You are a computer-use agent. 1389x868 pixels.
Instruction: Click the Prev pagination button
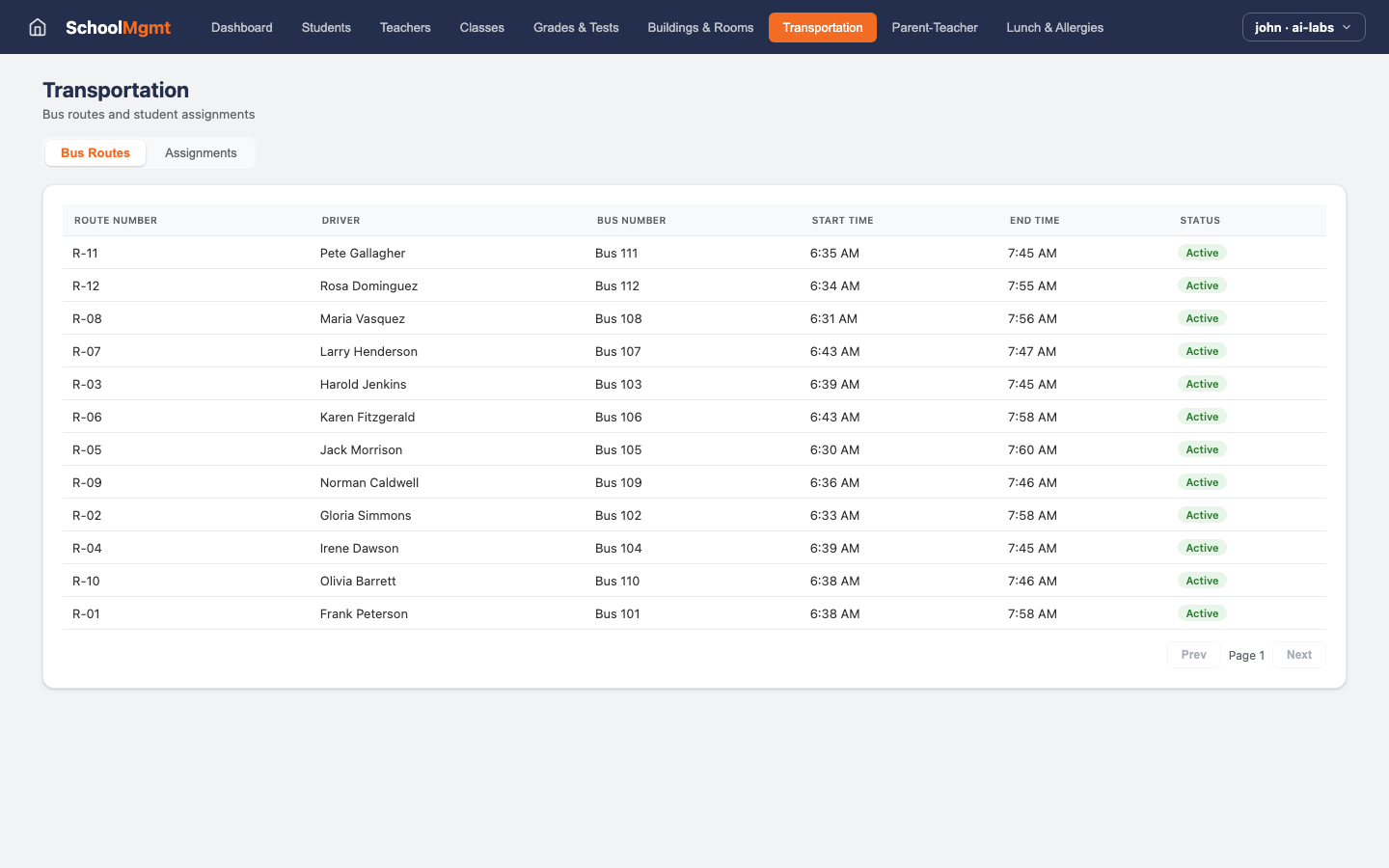(1193, 655)
